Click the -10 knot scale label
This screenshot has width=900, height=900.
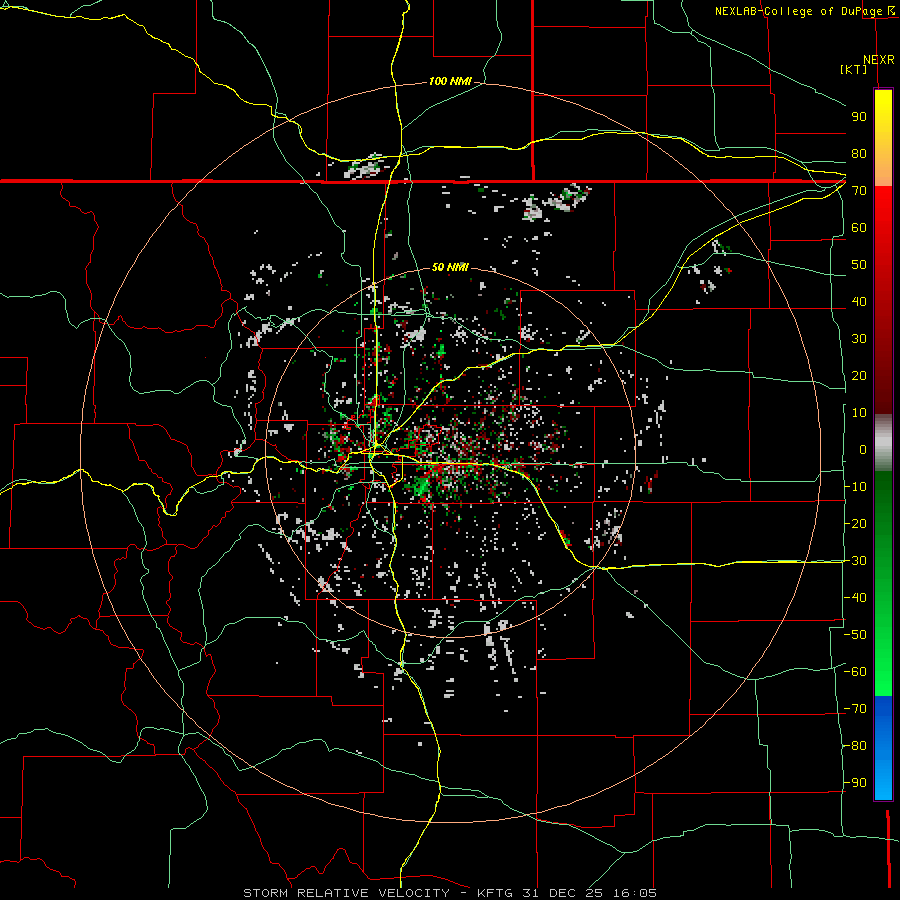click(x=855, y=487)
